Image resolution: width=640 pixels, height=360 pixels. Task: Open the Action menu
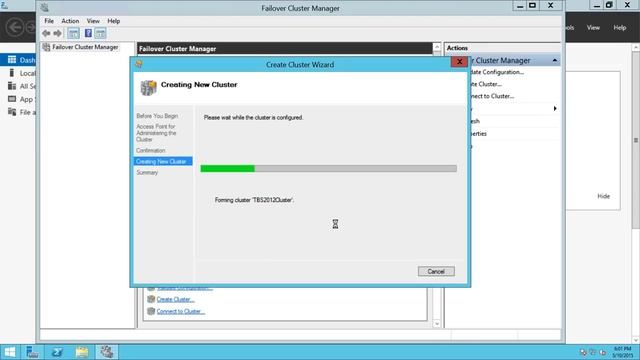pyautogui.click(x=70, y=21)
